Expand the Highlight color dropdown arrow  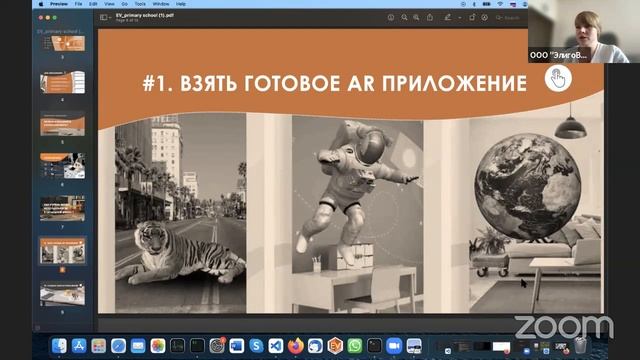[x=460, y=18]
